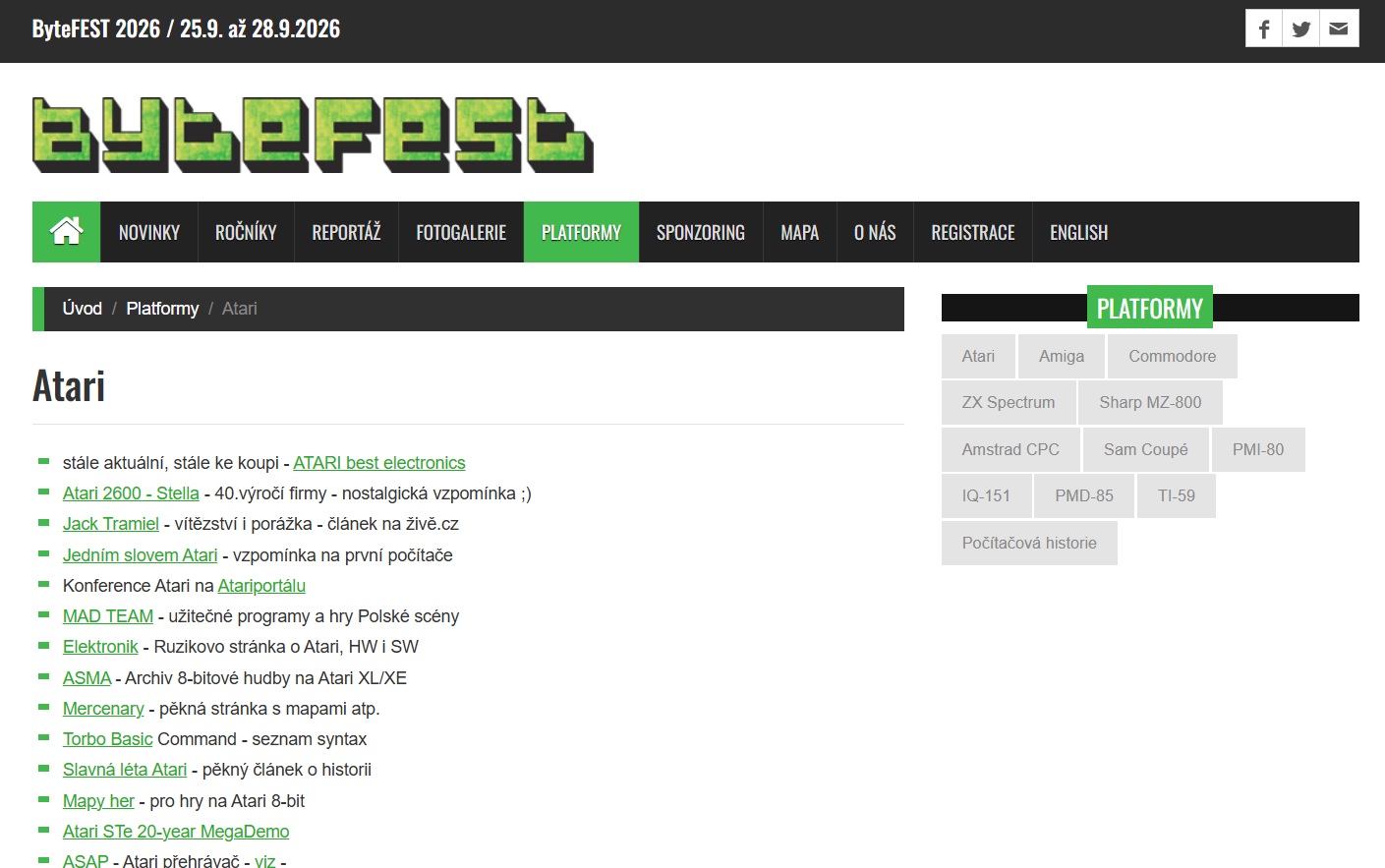Open the ATARI best electronics link
This screenshot has height=868, width=1385.
point(379,463)
